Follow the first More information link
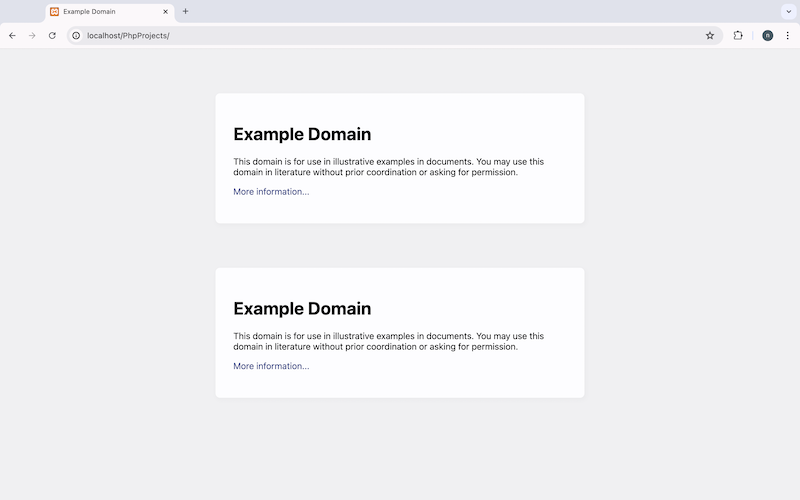The height and width of the screenshot is (500, 800). tap(271, 192)
